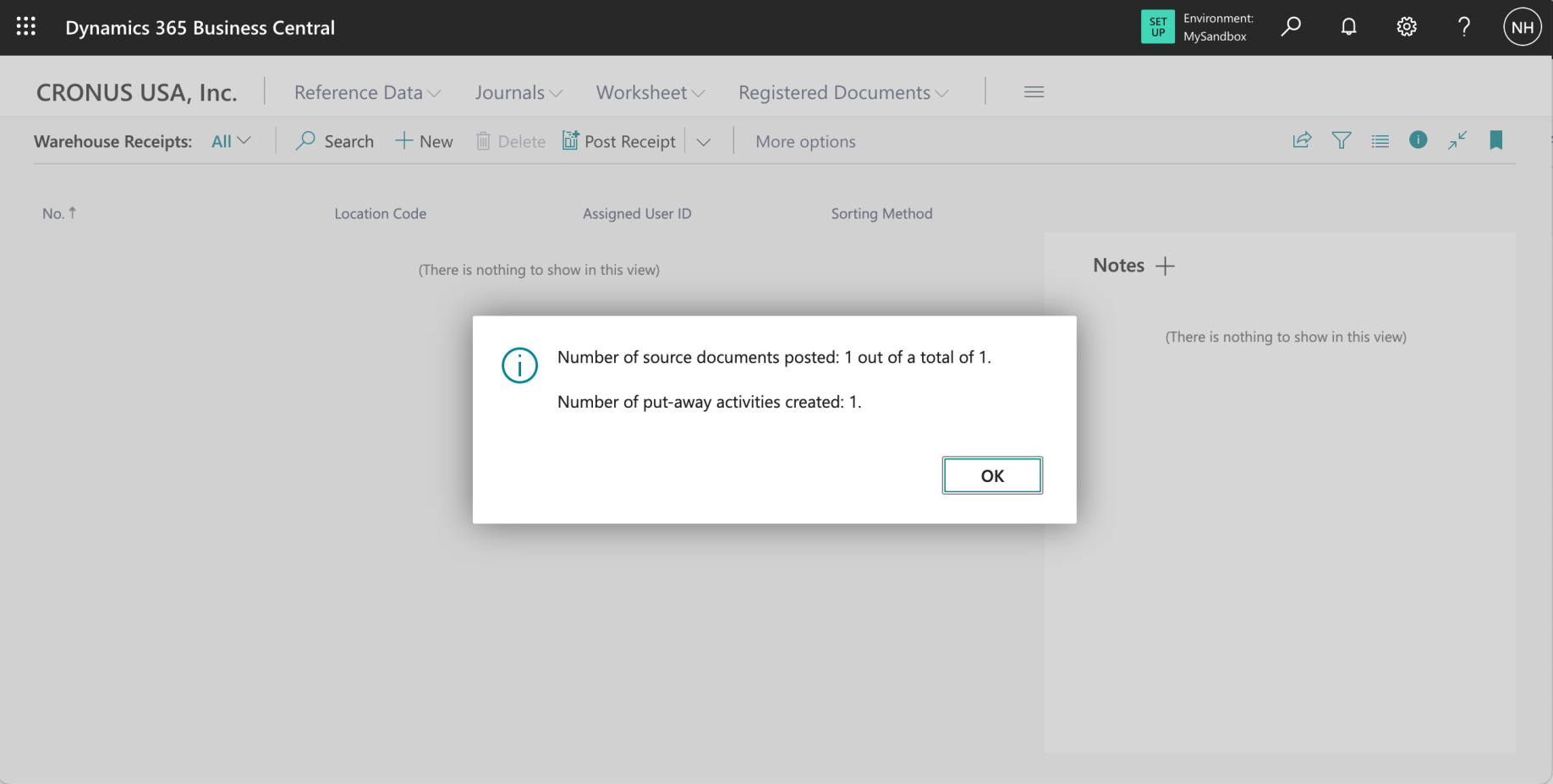Open the app launcher waffle menu

26,27
